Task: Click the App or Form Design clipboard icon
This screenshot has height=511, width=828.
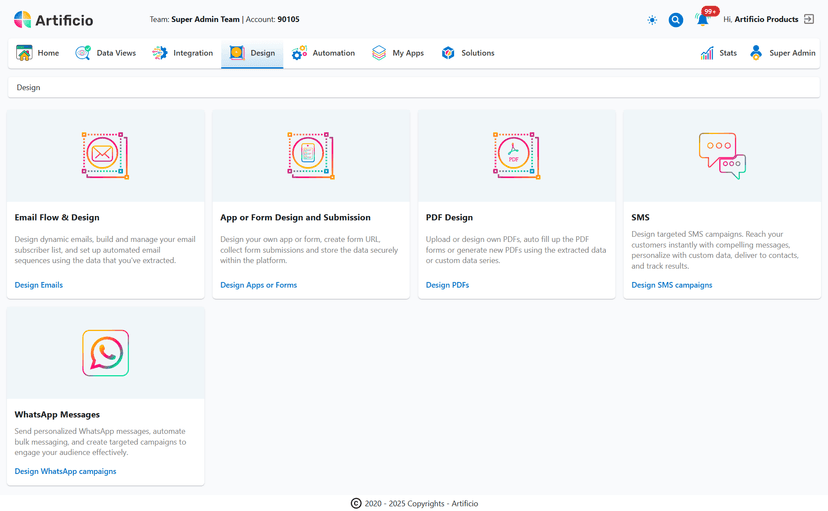Action: point(310,156)
